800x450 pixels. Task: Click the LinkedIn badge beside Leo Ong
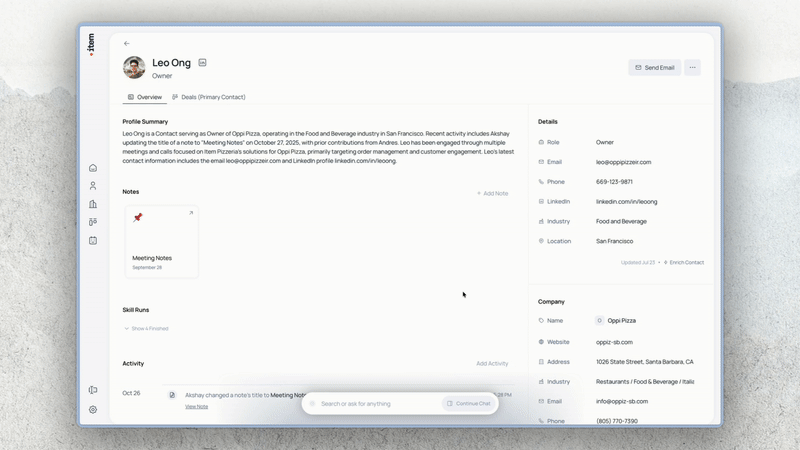pyautogui.click(x=202, y=63)
